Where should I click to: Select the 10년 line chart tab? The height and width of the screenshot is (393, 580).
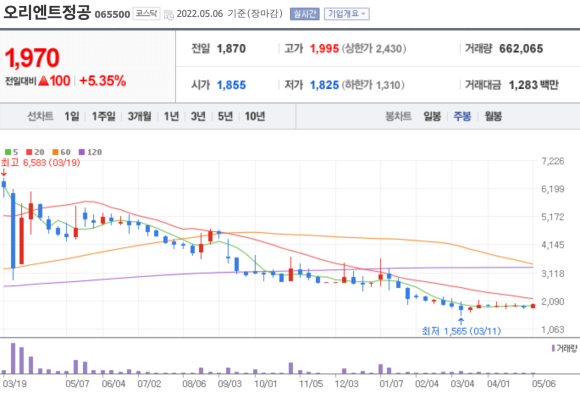[x=255, y=117]
